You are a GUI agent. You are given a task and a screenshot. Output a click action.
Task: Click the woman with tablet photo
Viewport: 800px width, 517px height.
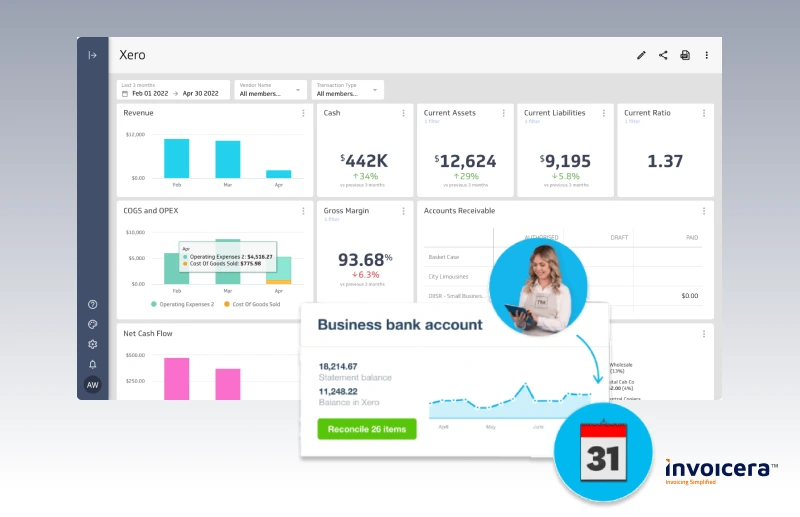538,287
